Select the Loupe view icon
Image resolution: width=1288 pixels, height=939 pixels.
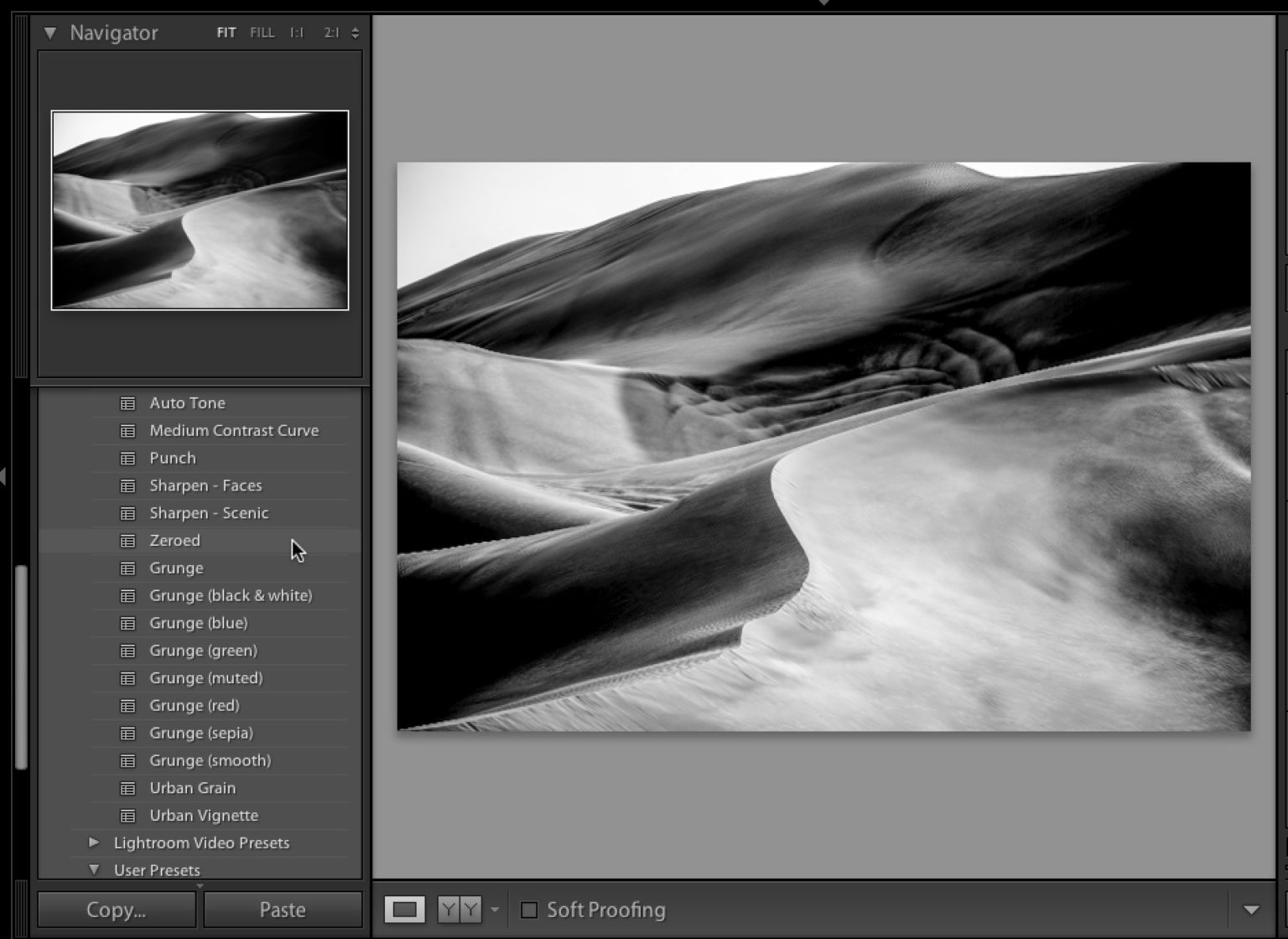click(405, 909)
